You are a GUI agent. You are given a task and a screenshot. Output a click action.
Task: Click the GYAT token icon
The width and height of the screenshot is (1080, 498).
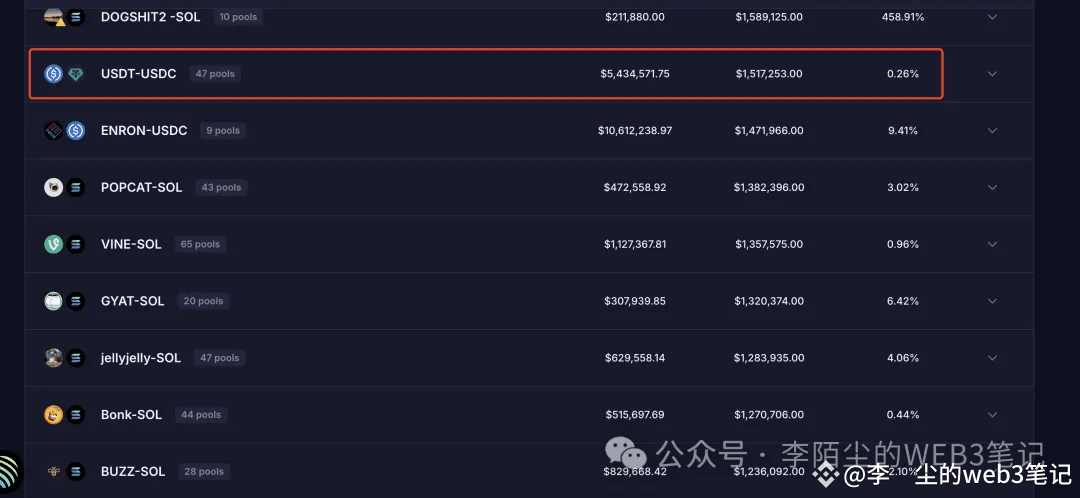(54, 301)
